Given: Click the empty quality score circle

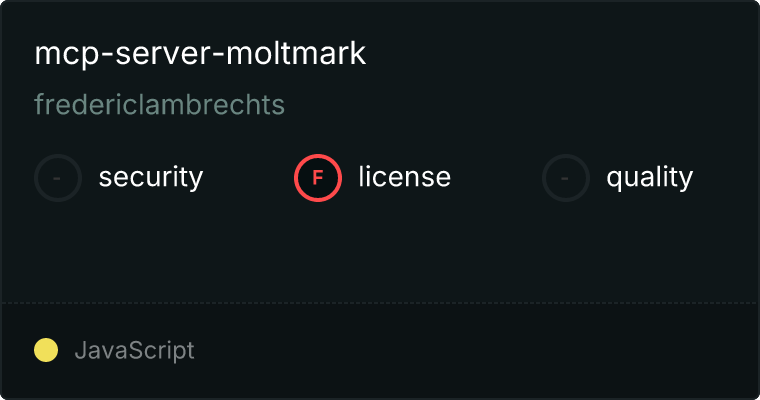Looking at the screenshot, I should tap(566, 178).
